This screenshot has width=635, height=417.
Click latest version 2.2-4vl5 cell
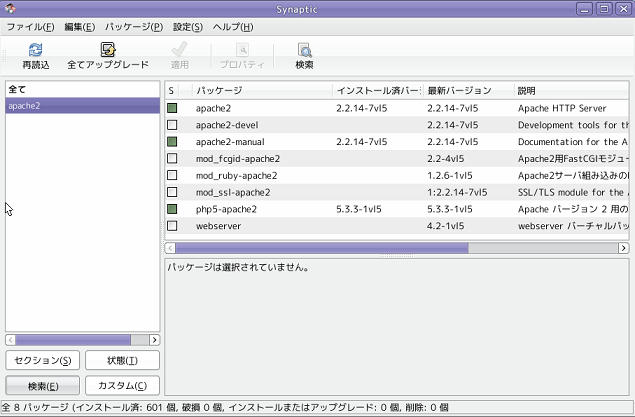(445, 159)
